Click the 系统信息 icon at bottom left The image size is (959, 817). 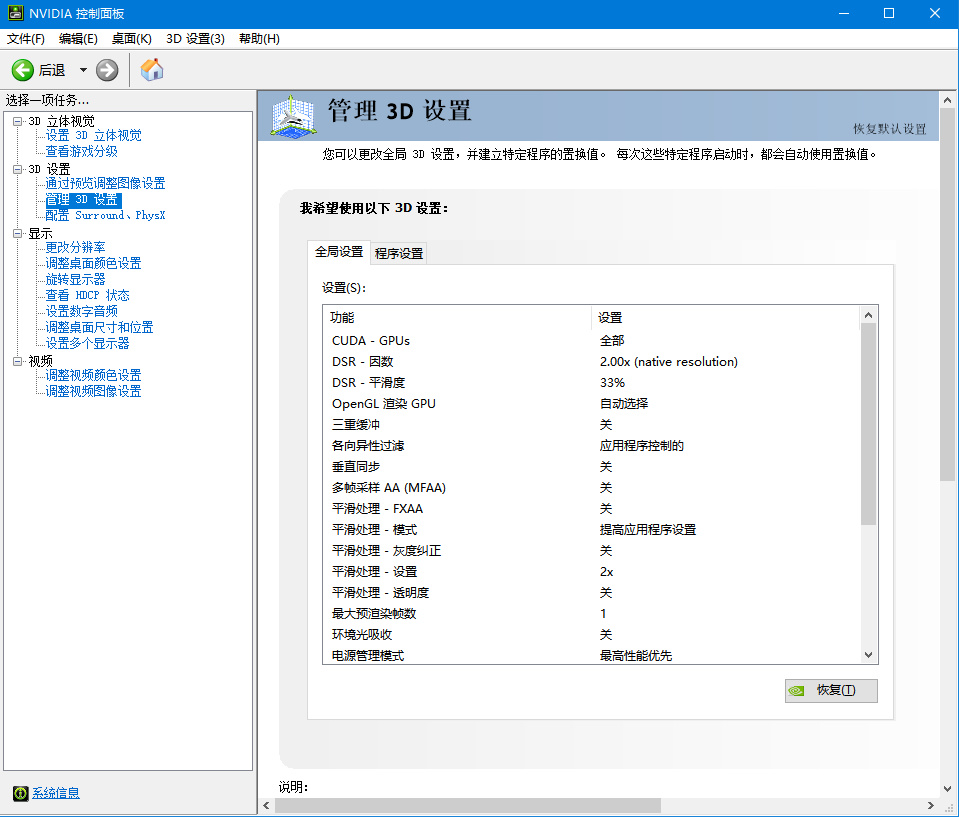tap(20, 793)
